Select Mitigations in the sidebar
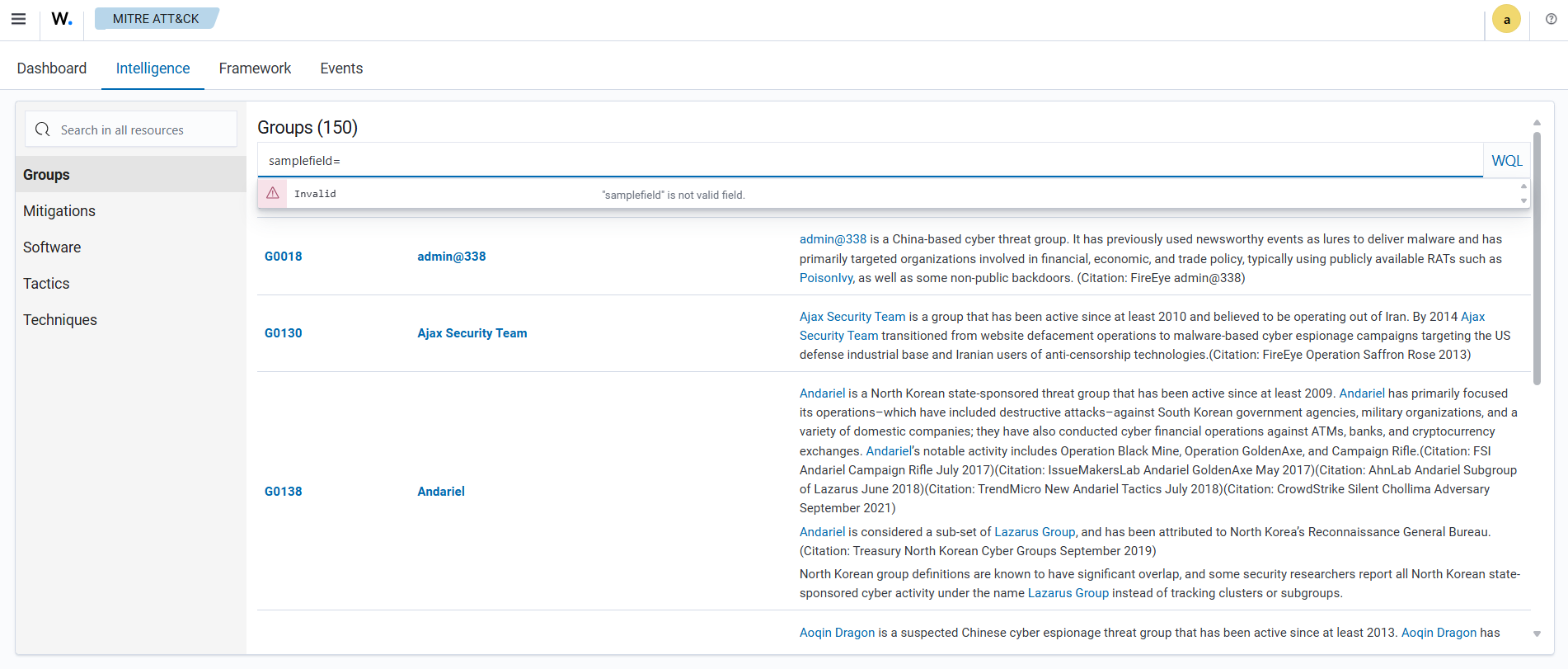1568x669 pixels. pyautogui.click(x=59, y=211)
